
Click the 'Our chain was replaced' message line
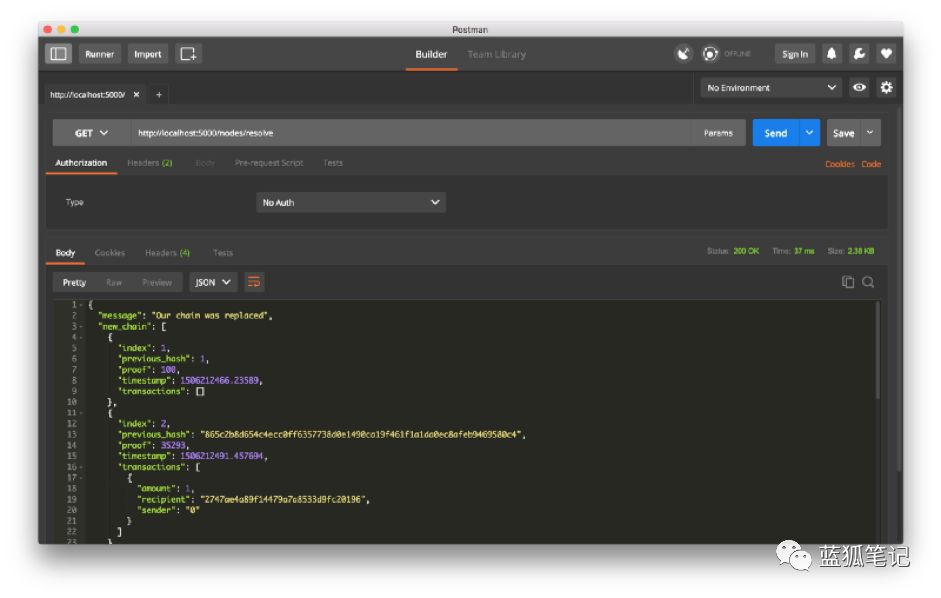point(185,315)
